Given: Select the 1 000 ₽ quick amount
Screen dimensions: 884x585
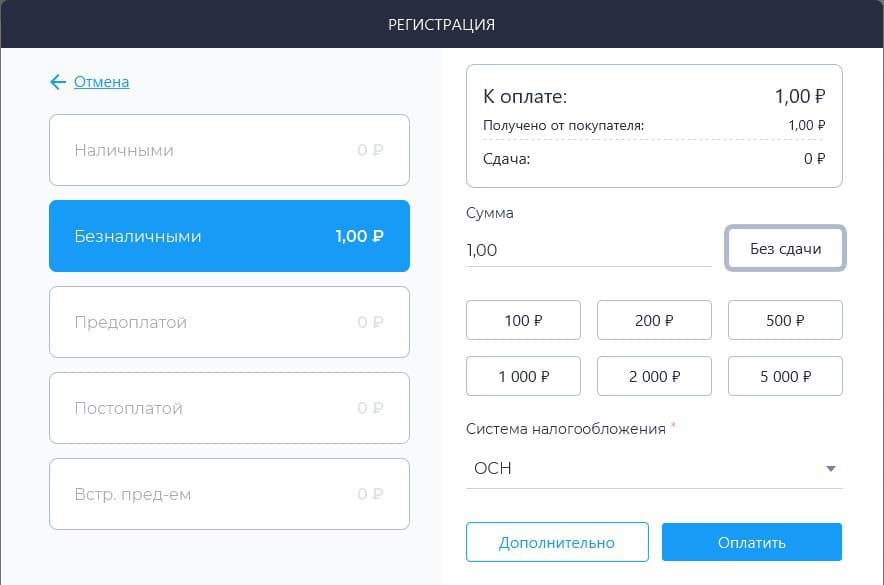Looking at the screenshot, I should pos(523,376).
